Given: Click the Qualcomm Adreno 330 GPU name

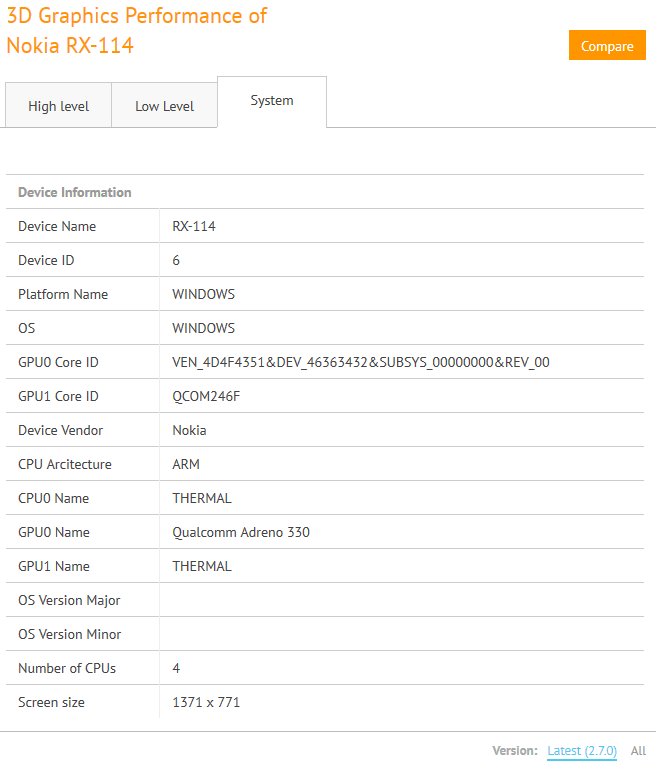Looking at the screenshot, I should pos(241,532).
